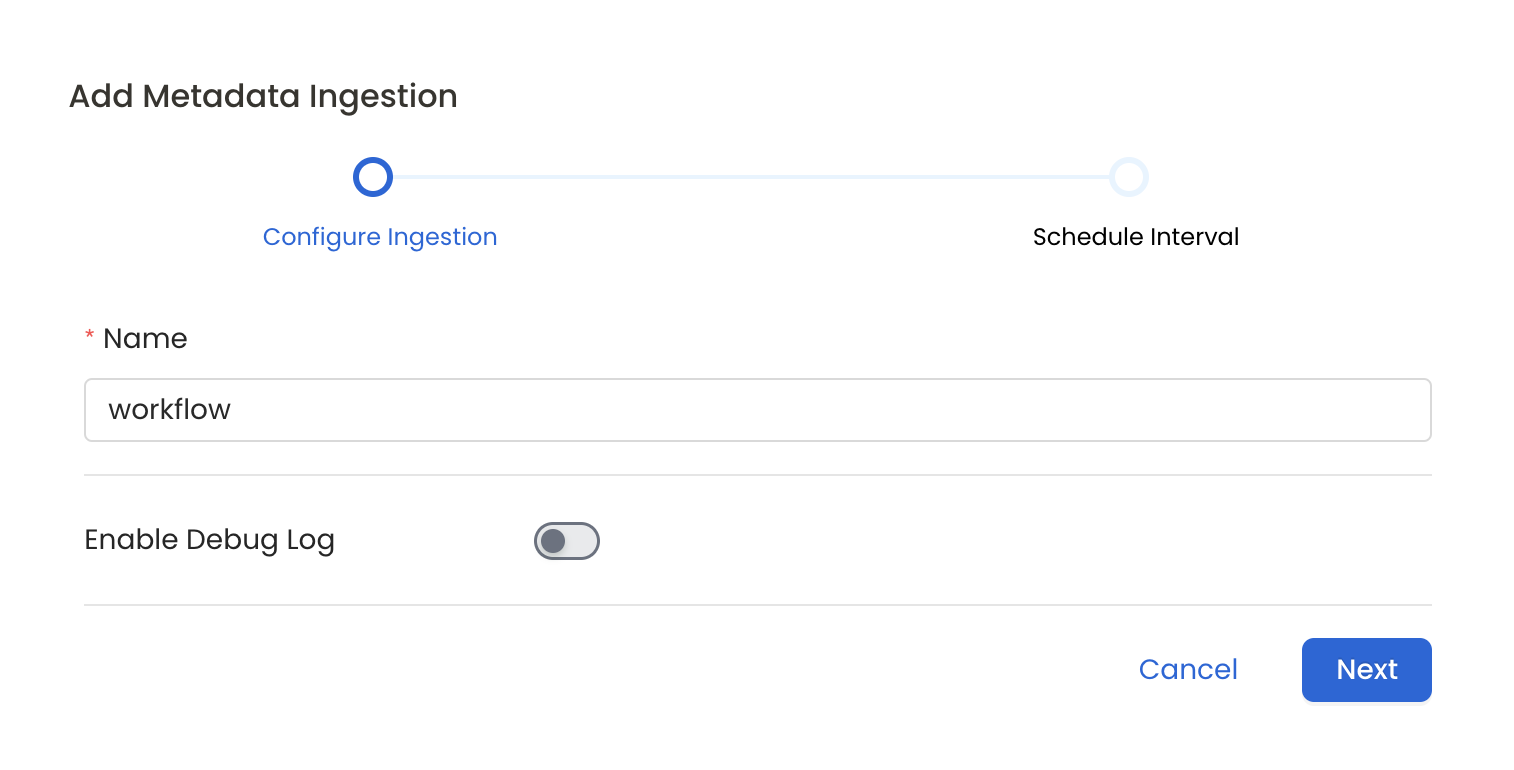
Task: Select the workflow text in Name field
Action: [170, 410]
